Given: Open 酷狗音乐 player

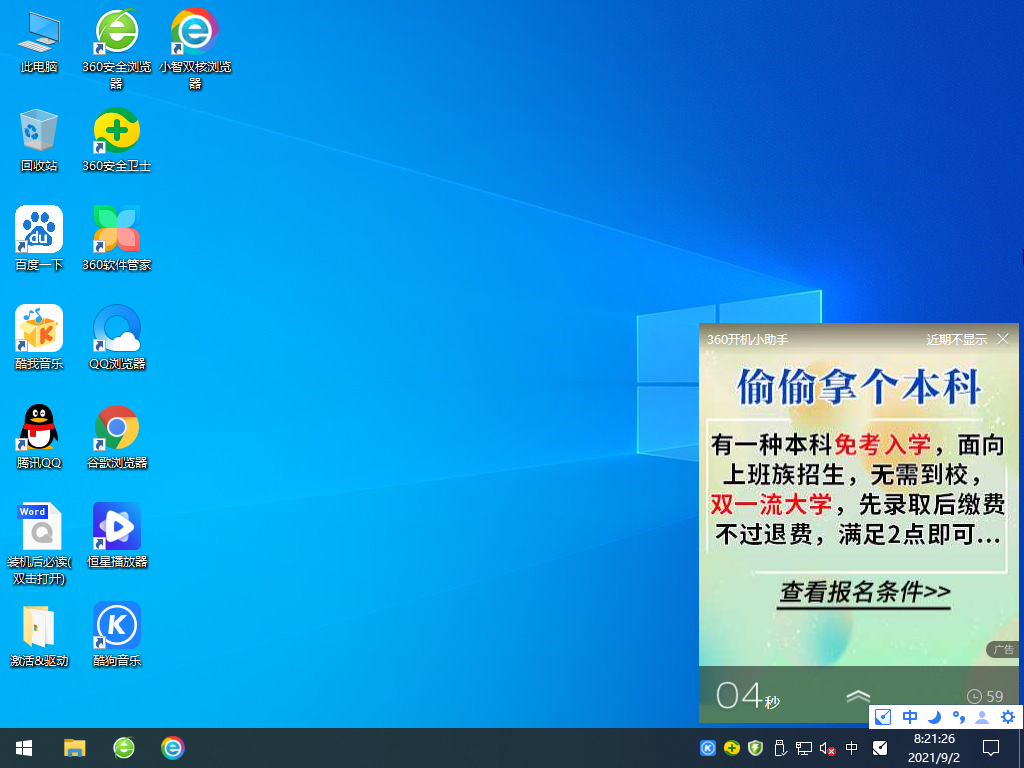Looking at the screenshot, I should 116,625.
